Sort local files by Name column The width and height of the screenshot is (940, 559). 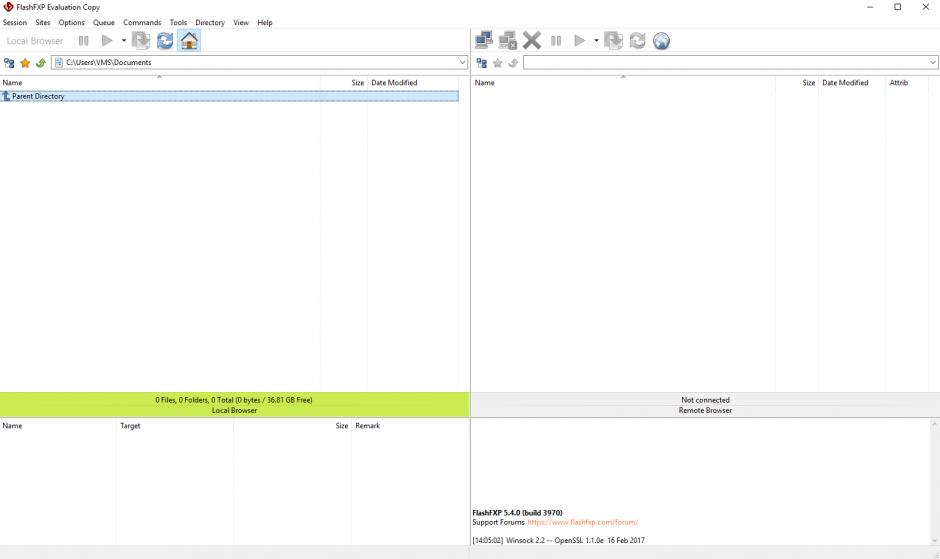[160, 83]
